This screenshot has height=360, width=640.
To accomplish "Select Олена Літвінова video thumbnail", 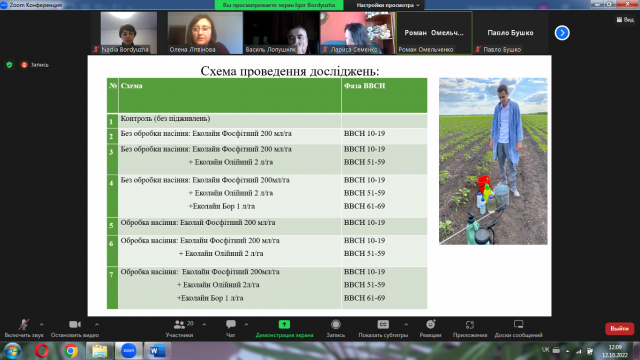I will pyautogui.click(x=205, y=33).
